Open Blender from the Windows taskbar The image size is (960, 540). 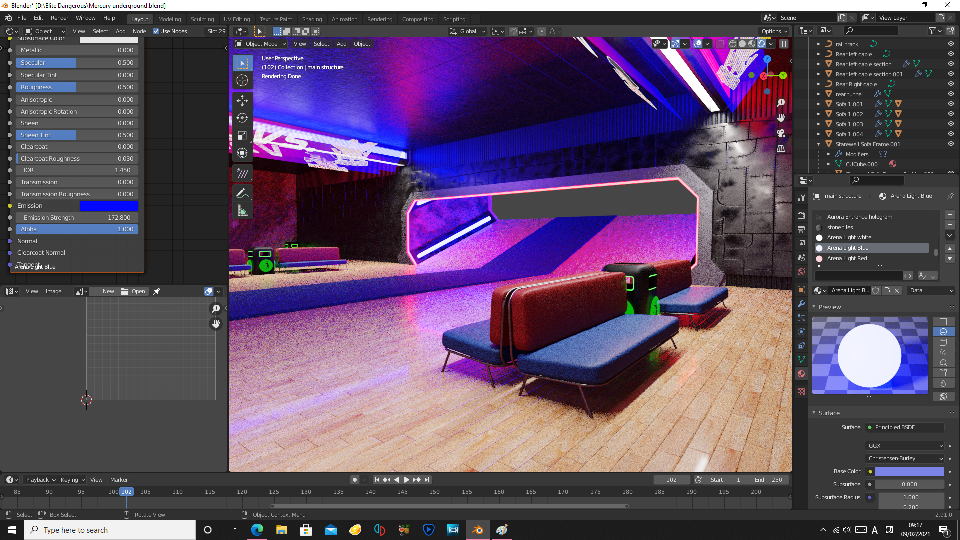[x=477, y=530]
